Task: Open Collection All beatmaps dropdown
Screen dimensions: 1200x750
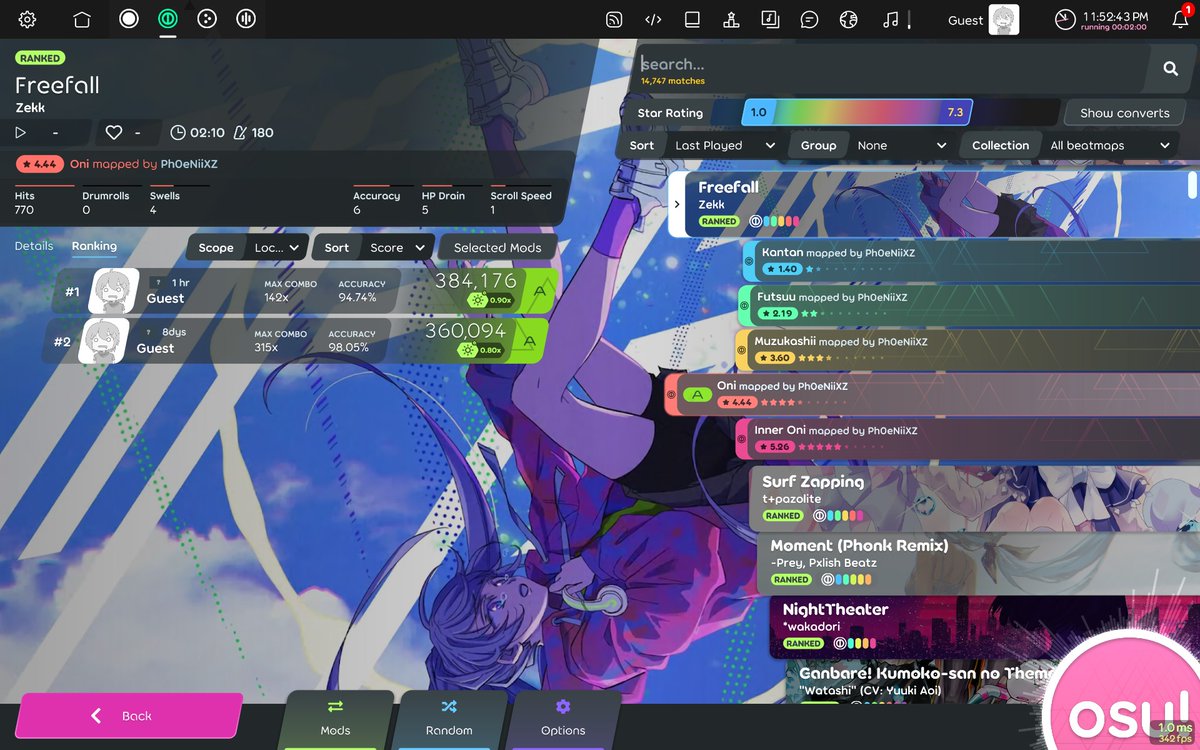Action: coord(1070,145)
